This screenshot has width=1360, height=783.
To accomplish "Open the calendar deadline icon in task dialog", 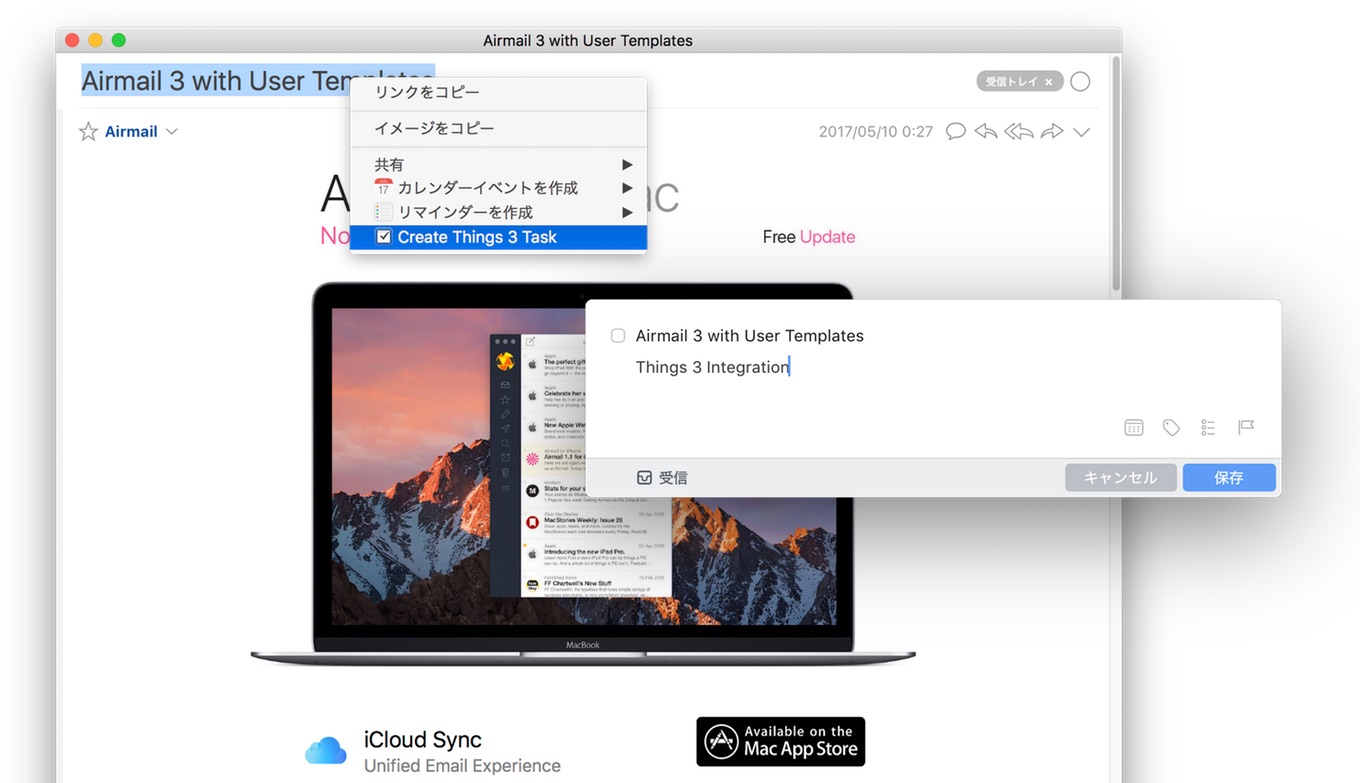I will click(1134, 427).
